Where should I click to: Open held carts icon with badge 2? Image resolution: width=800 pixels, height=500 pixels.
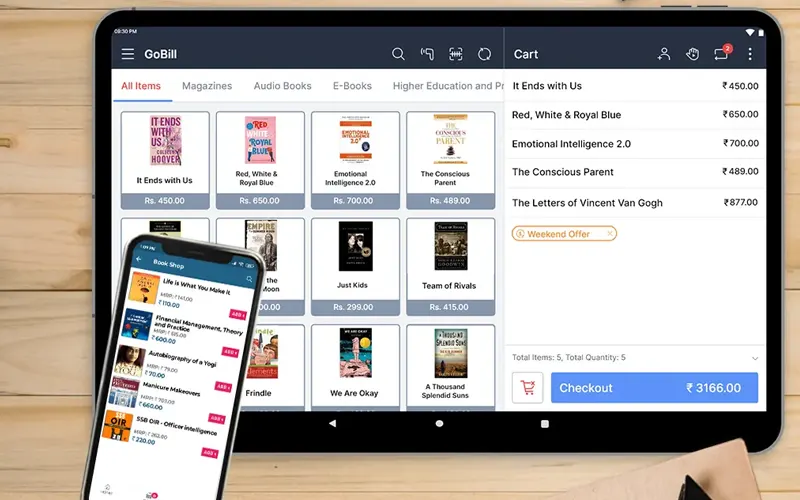(x=722, y=53)
